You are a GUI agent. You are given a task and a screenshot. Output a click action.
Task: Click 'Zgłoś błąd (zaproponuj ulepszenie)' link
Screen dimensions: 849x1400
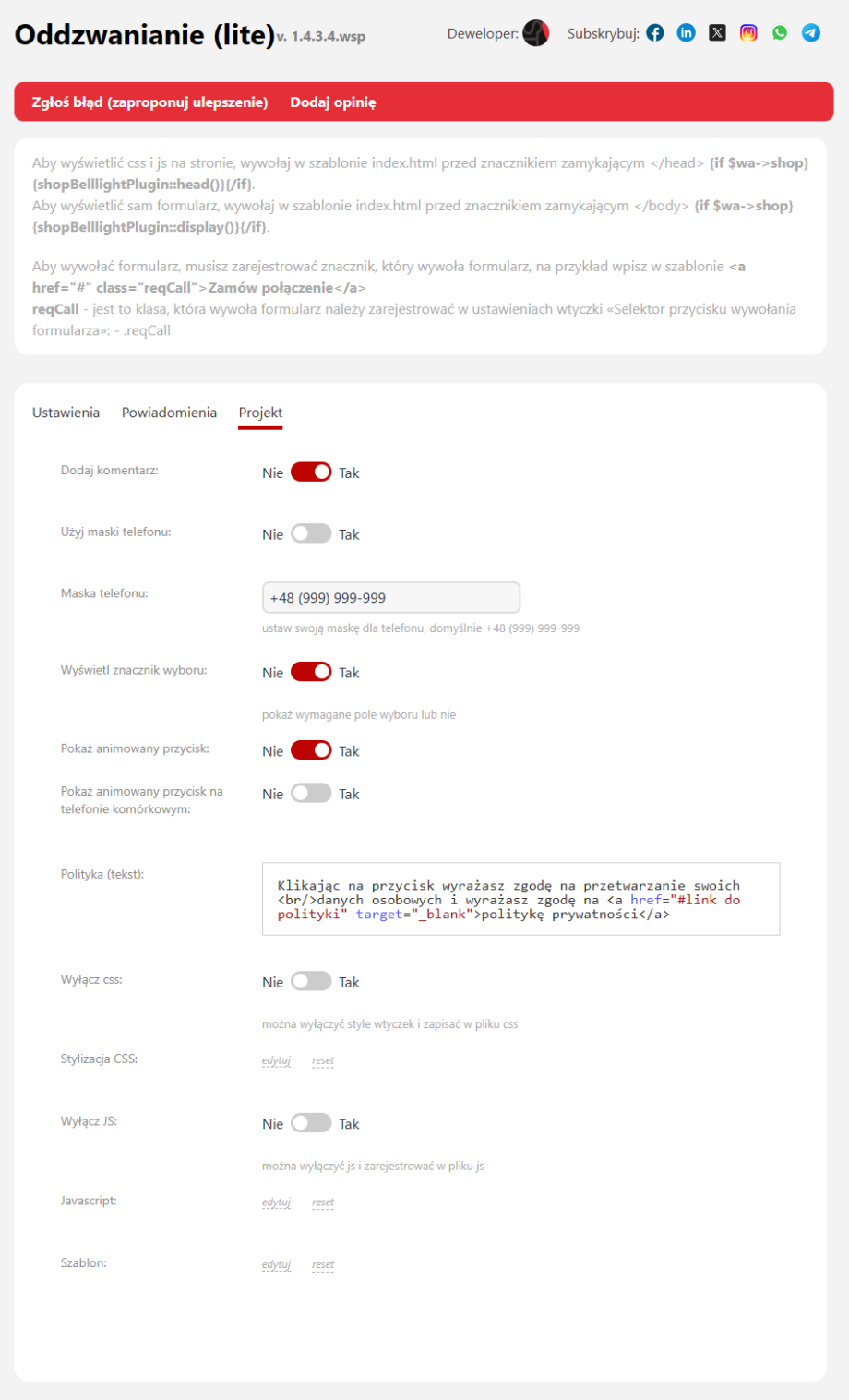(x=149, y=102)
